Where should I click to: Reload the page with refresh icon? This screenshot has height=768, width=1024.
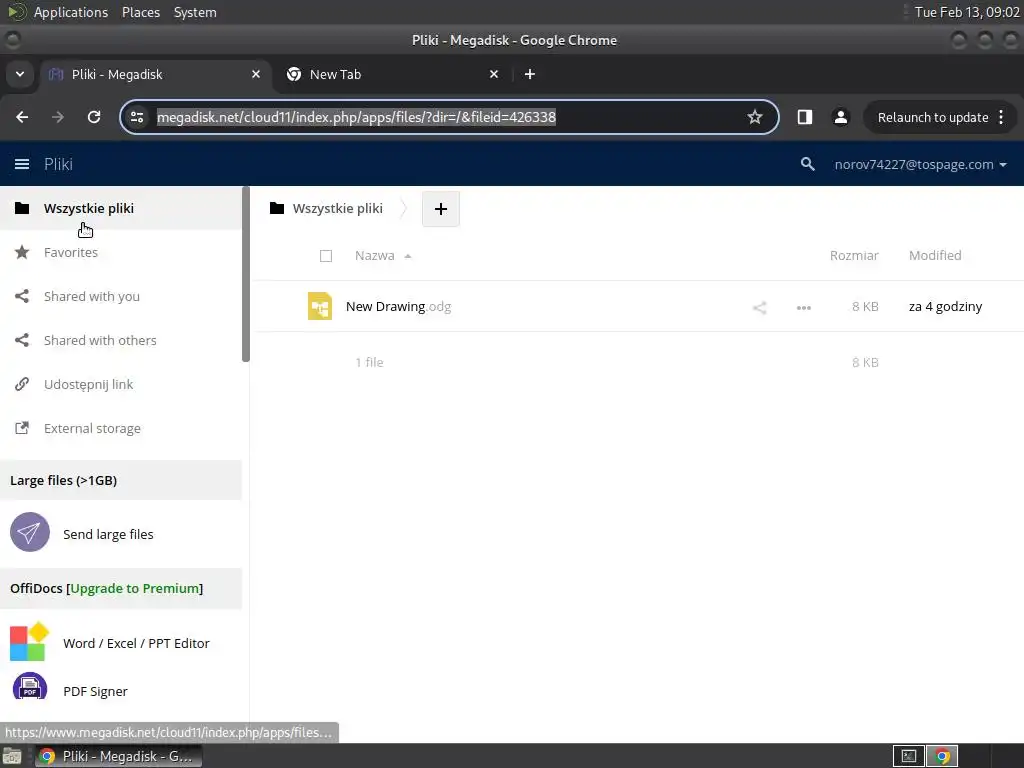[x=94, y=117]
